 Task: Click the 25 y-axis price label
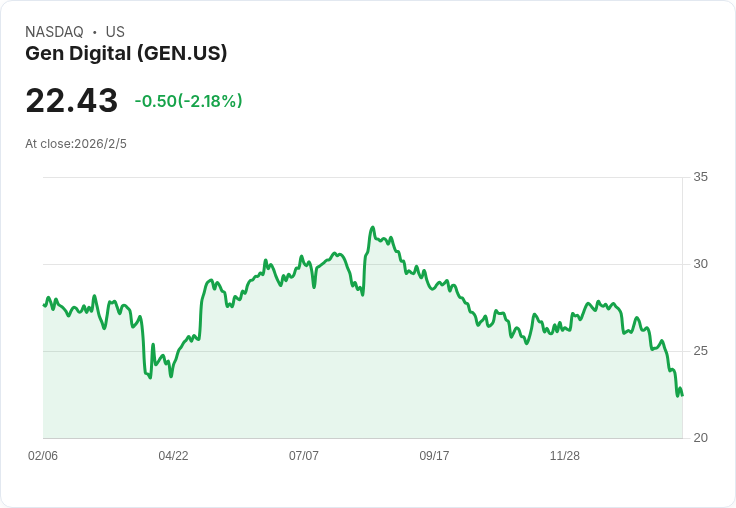point(701,351)
